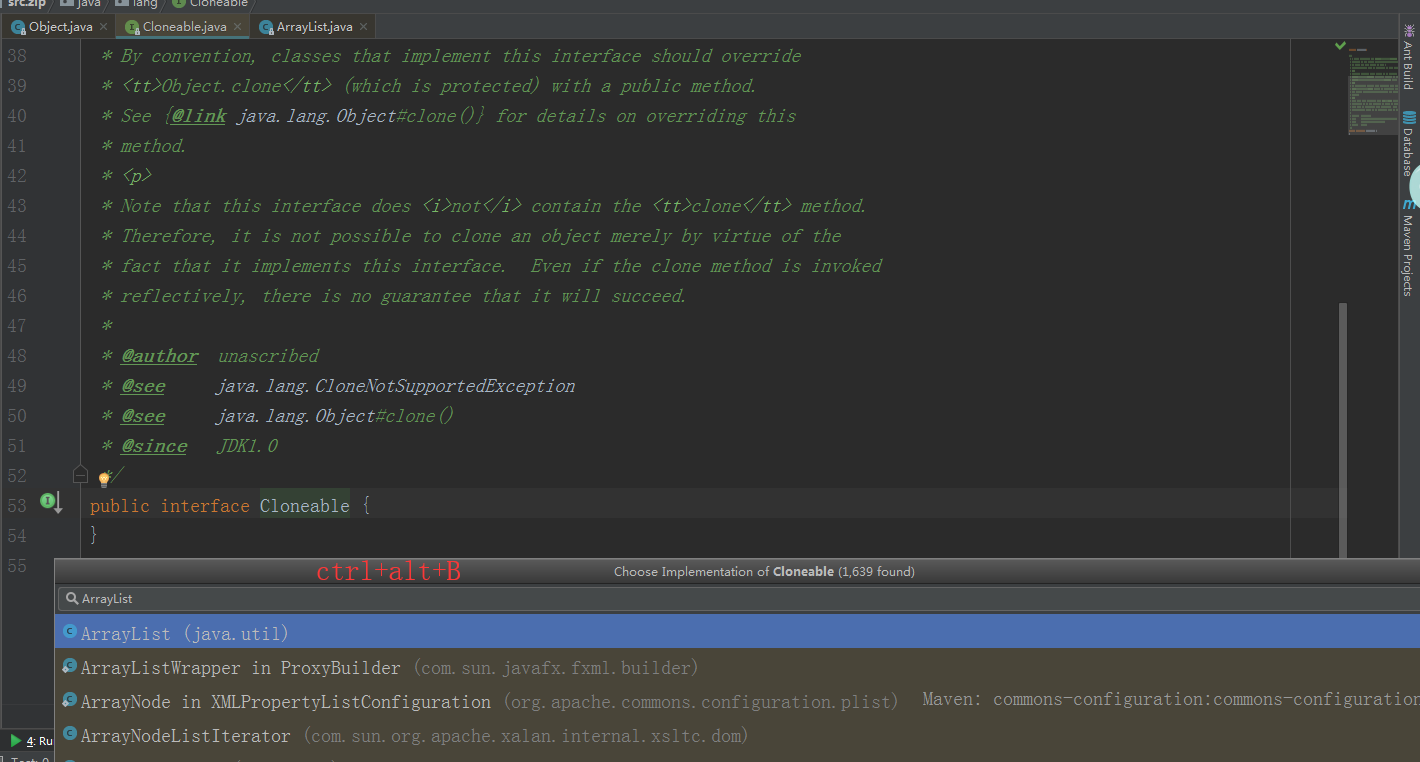
Task: Click the 'JDK1.0' text
Action: pyautogui.click(x=247, y=446)
